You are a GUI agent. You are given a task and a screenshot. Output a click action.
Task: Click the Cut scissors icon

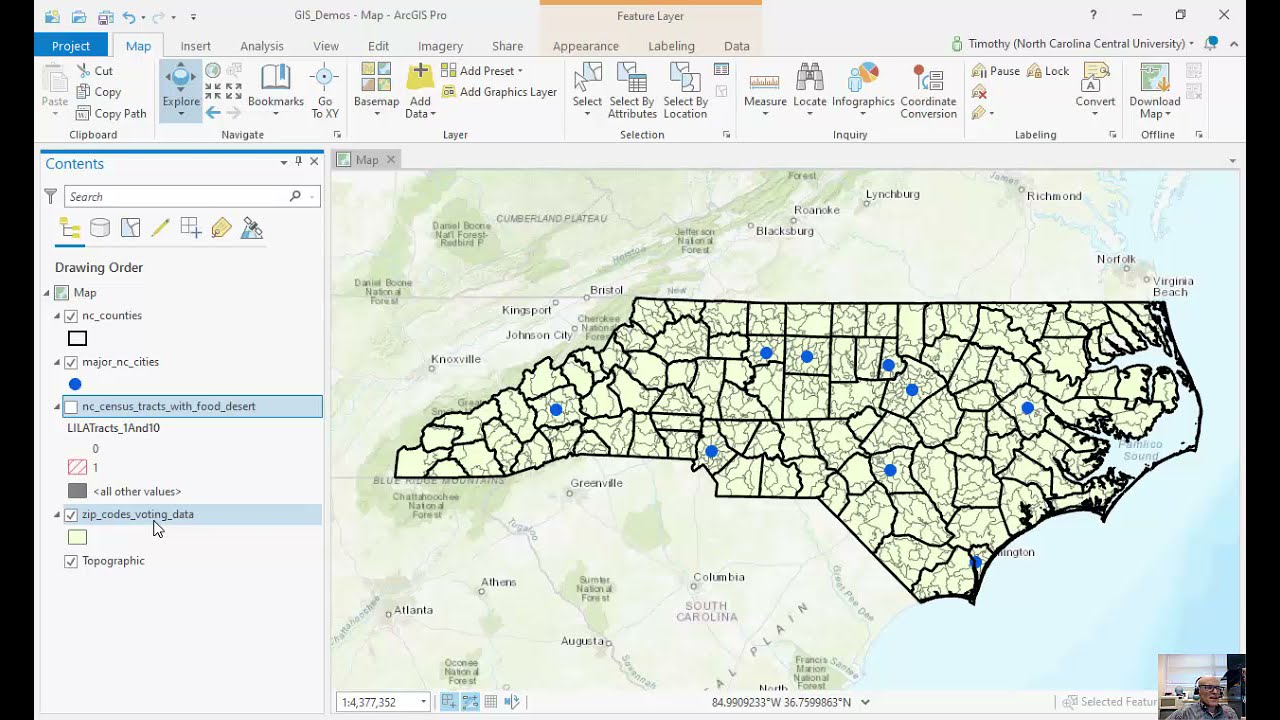pyautogui.click(x=82, y=71)
